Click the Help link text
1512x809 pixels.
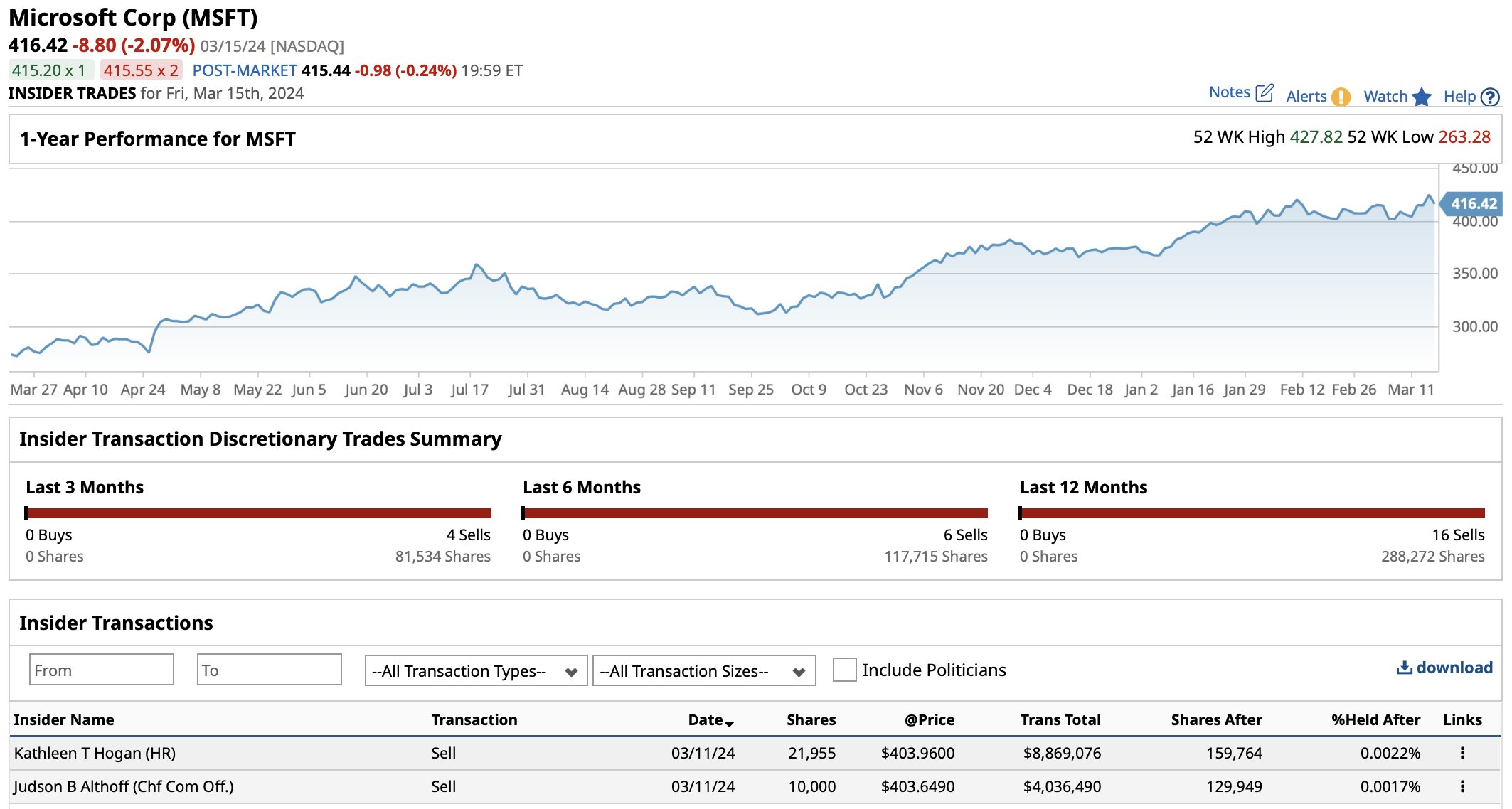[1459, 97]
